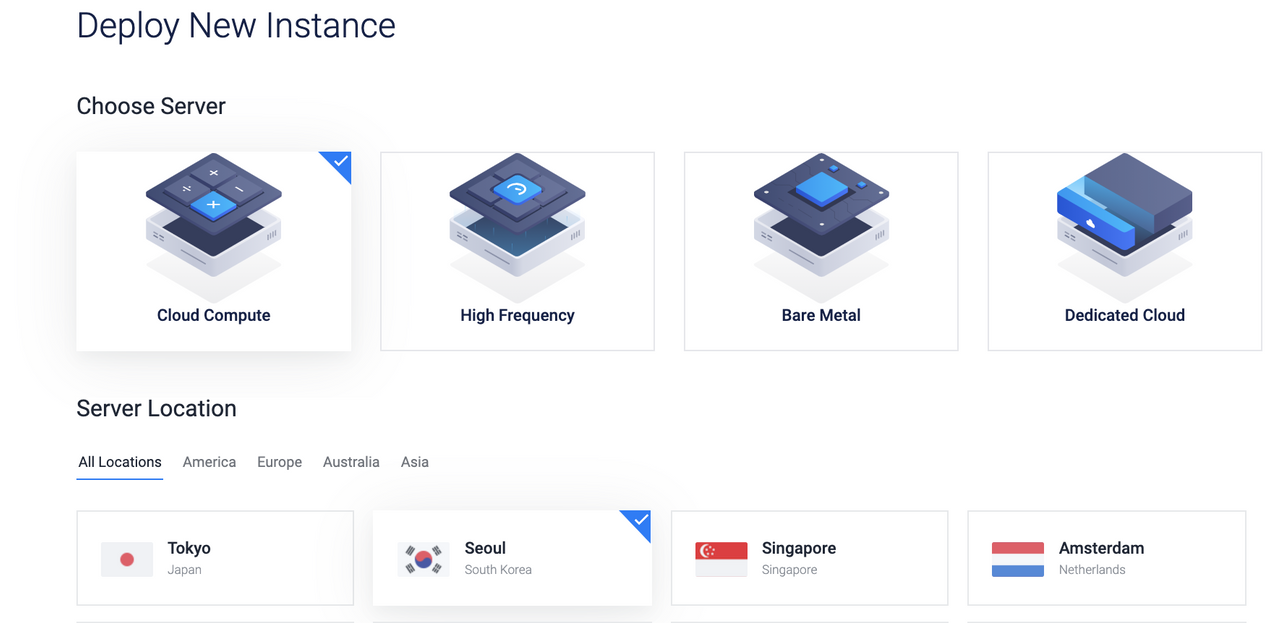This screenshot has height=623, width=1280.
Task: Choose the Tokyo location name
Action: [x=189, y=548]
